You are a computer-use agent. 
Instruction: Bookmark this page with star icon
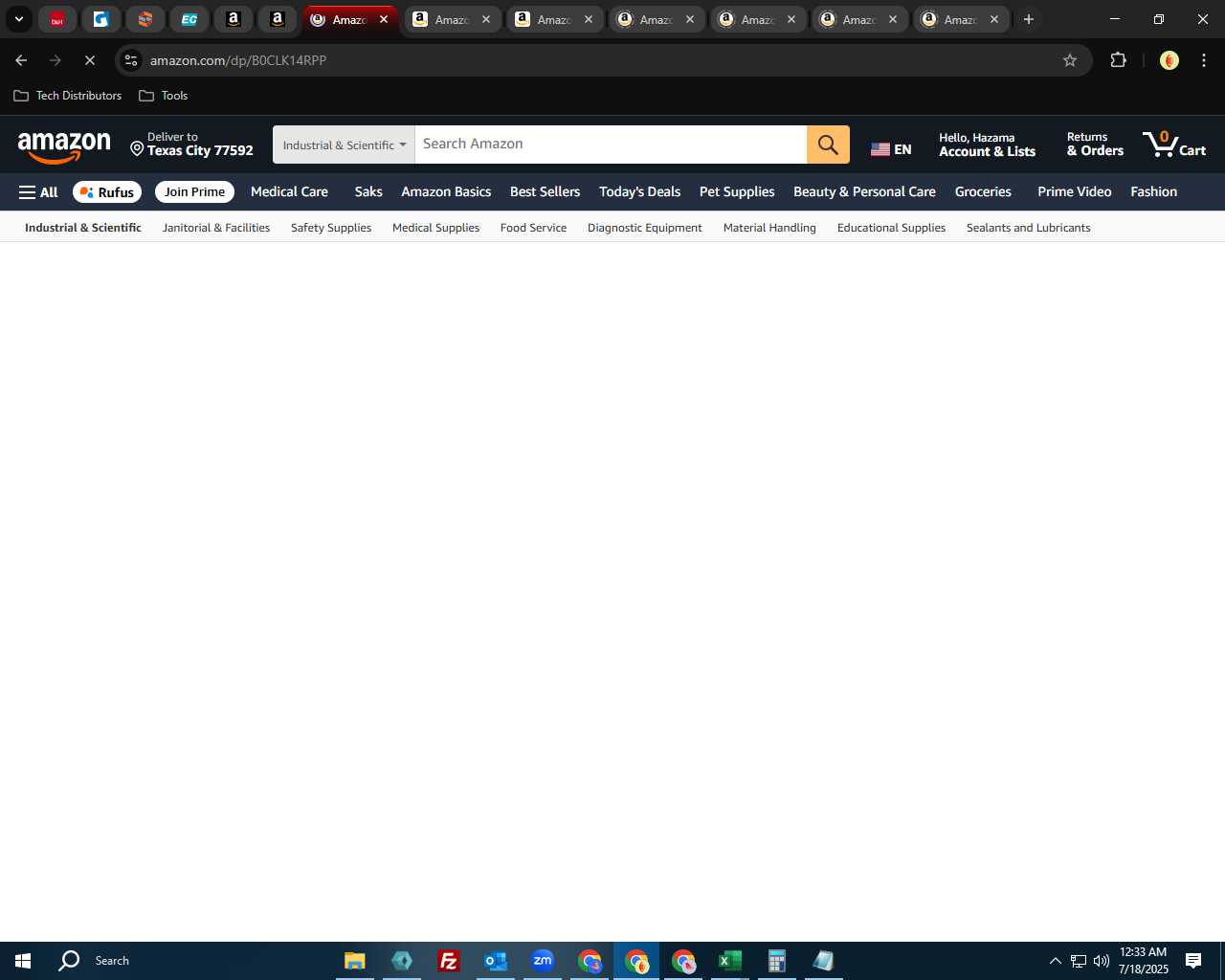click(1070, 60)
